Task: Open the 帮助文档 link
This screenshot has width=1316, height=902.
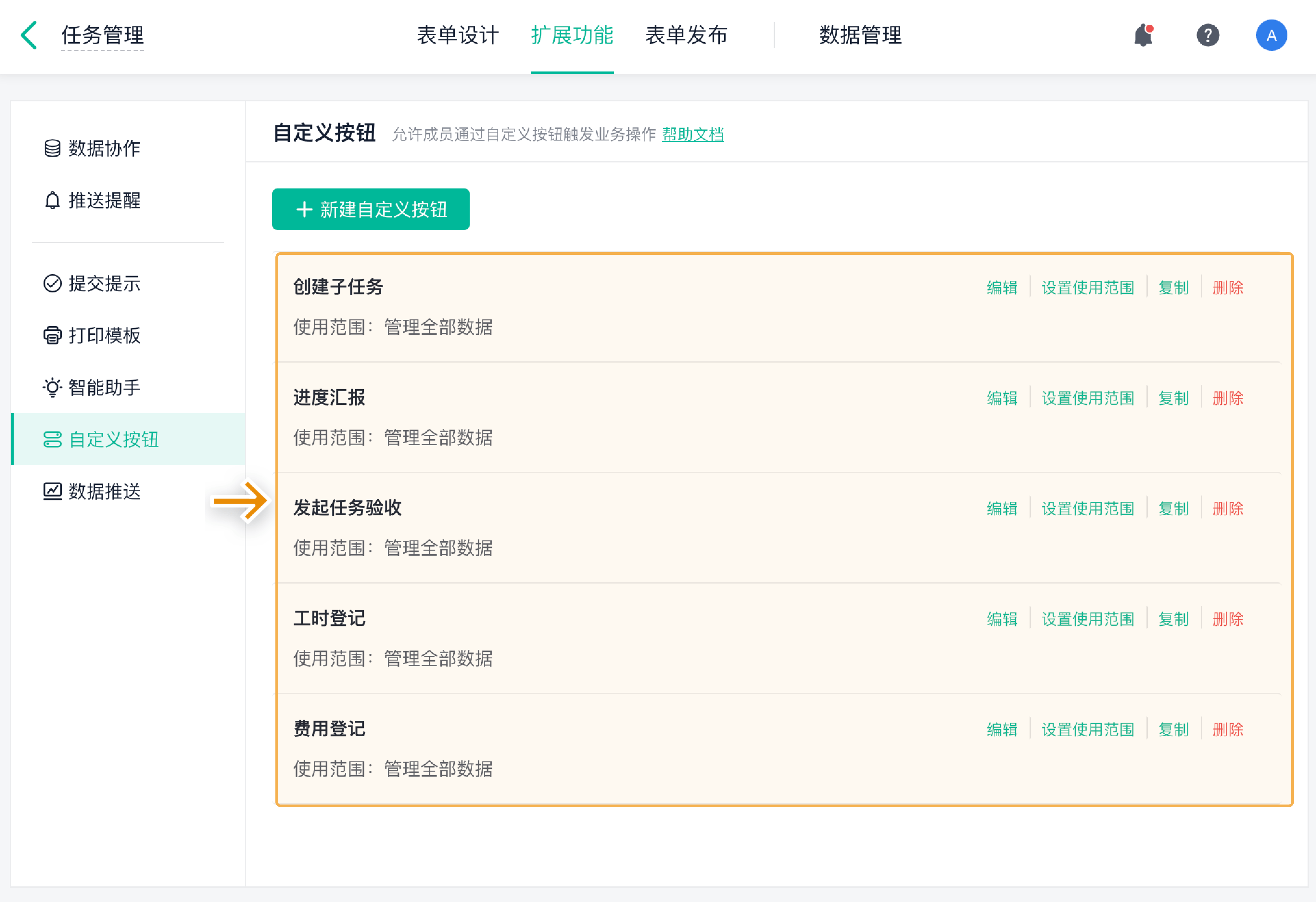Action: (x=692, y=134)
